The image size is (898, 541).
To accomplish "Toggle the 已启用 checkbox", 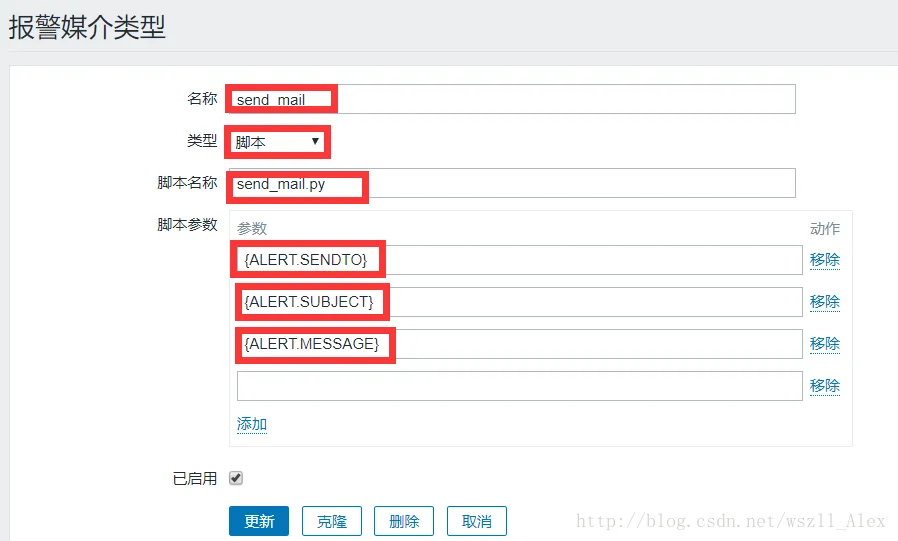I will 236,478.
